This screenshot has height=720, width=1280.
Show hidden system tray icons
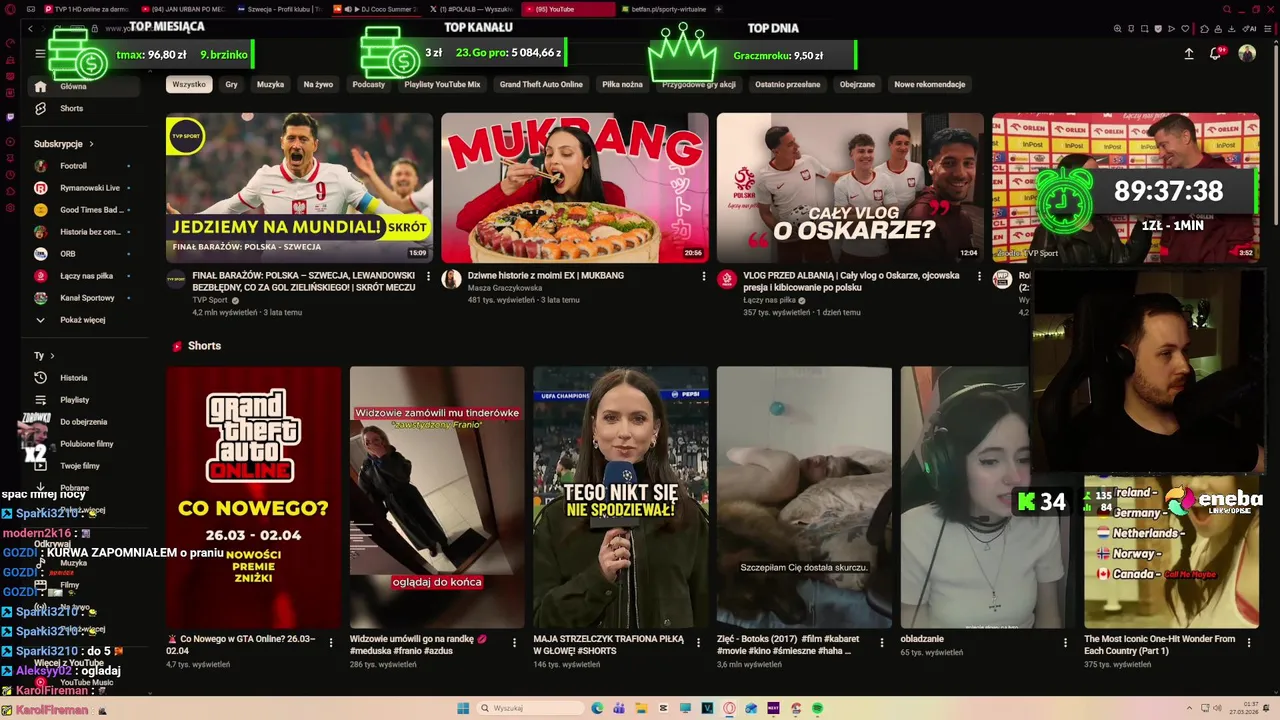coord(1189,708)
